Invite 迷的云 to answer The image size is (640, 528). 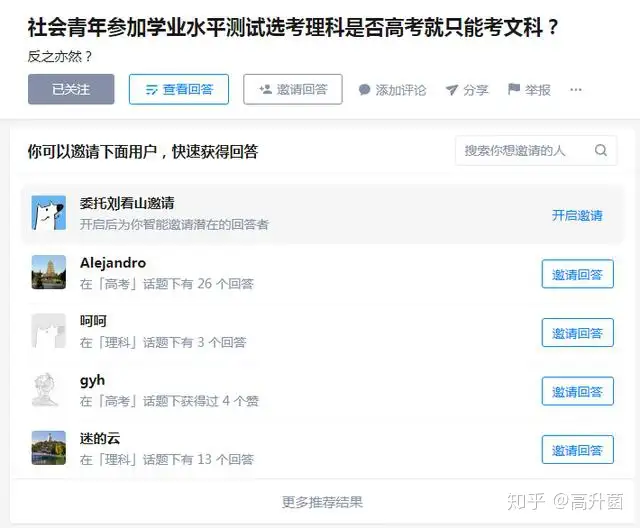coord(578,450)
